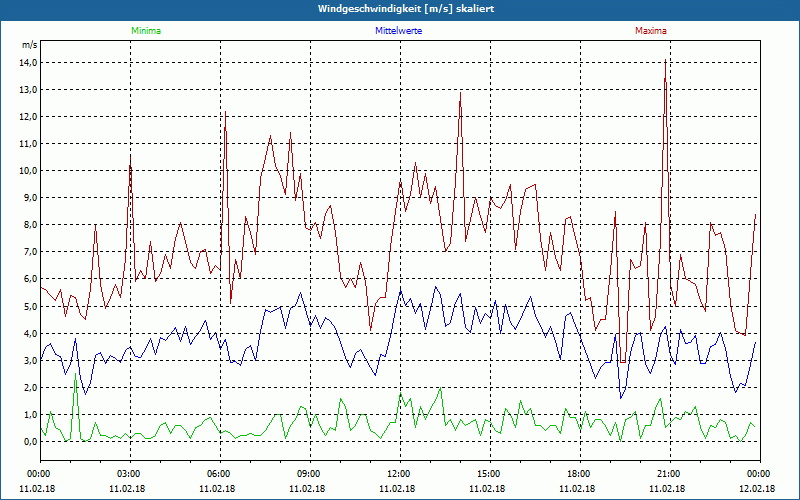Click the red Maxima spike at 03:00
800x500 pixels.
pos(130,158)
